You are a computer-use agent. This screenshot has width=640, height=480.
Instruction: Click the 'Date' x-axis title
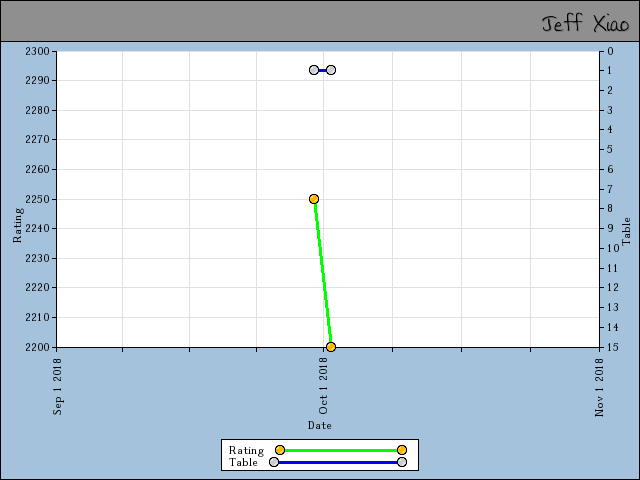pos(319,425)
